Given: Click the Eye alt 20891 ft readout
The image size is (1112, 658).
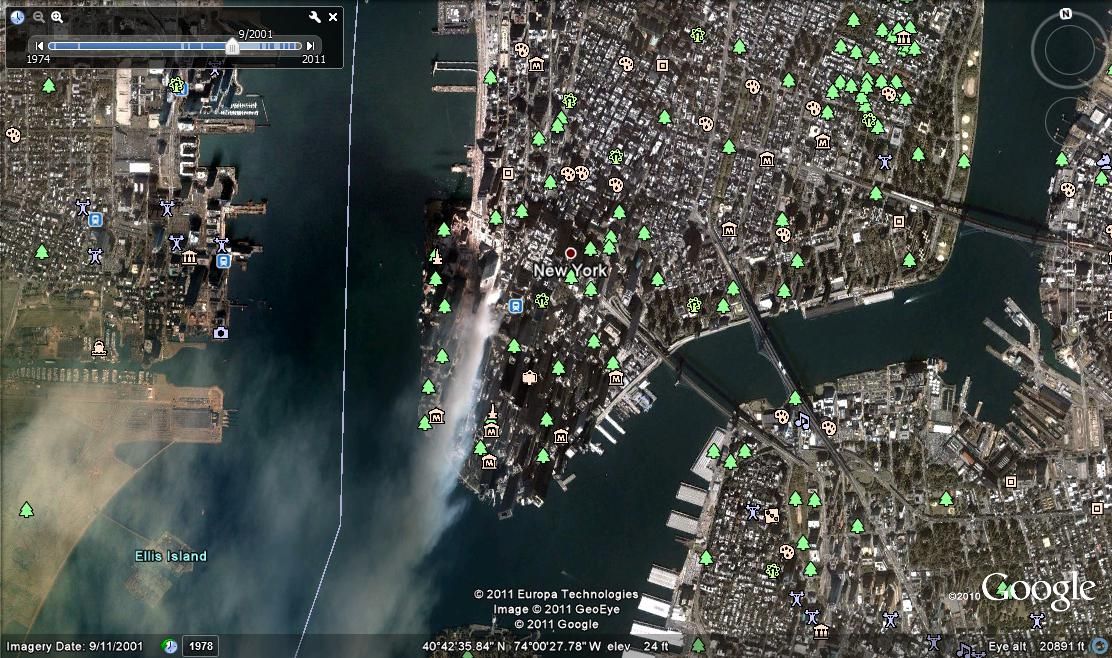Looking at the screenshot, I should (1036, 647).
